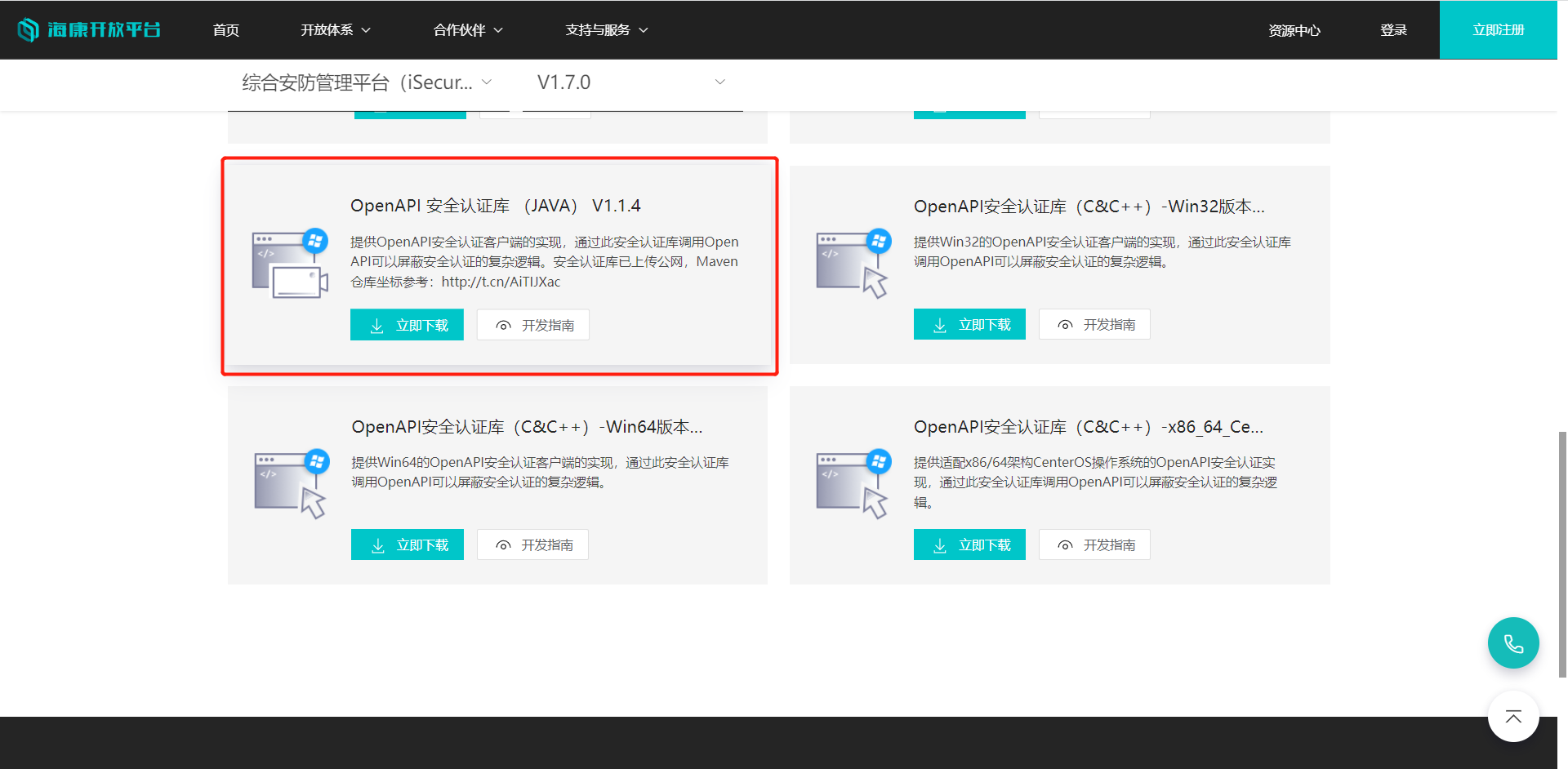
Task: Click the 登录 login link
Action: tap(1393, 29)
